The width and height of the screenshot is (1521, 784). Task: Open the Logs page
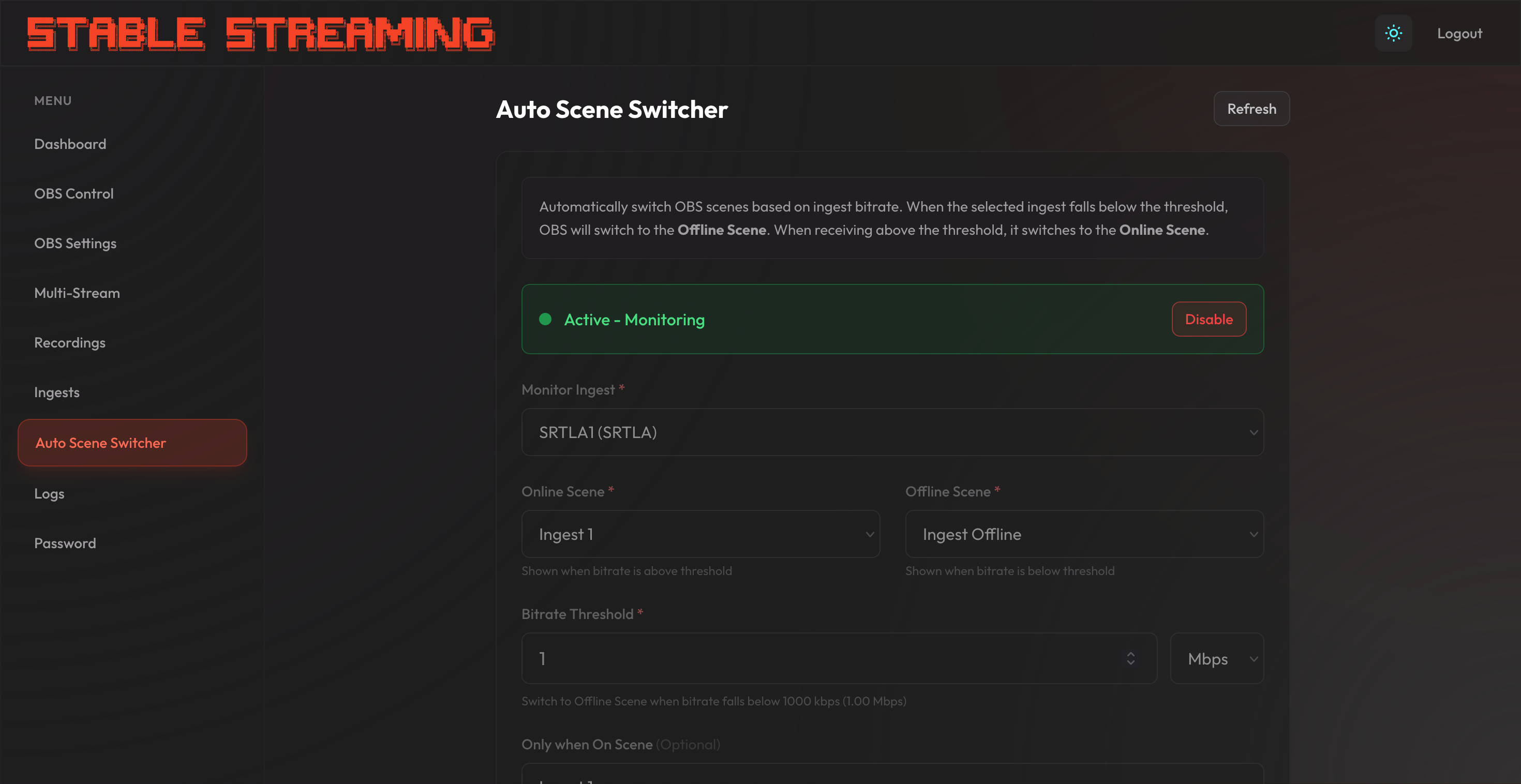coord(49,493)
